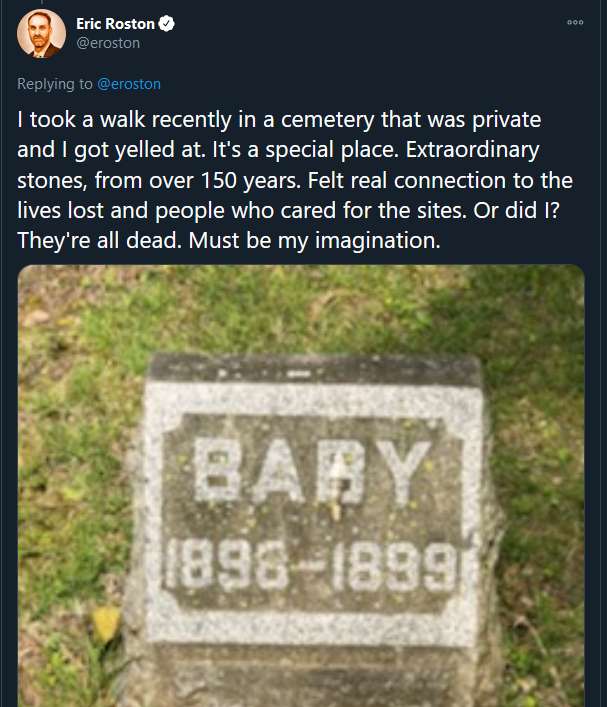Click the blue @eroston mention after "Replying to"
Screen dimensions: 607x707
click(x=129, y=84)
